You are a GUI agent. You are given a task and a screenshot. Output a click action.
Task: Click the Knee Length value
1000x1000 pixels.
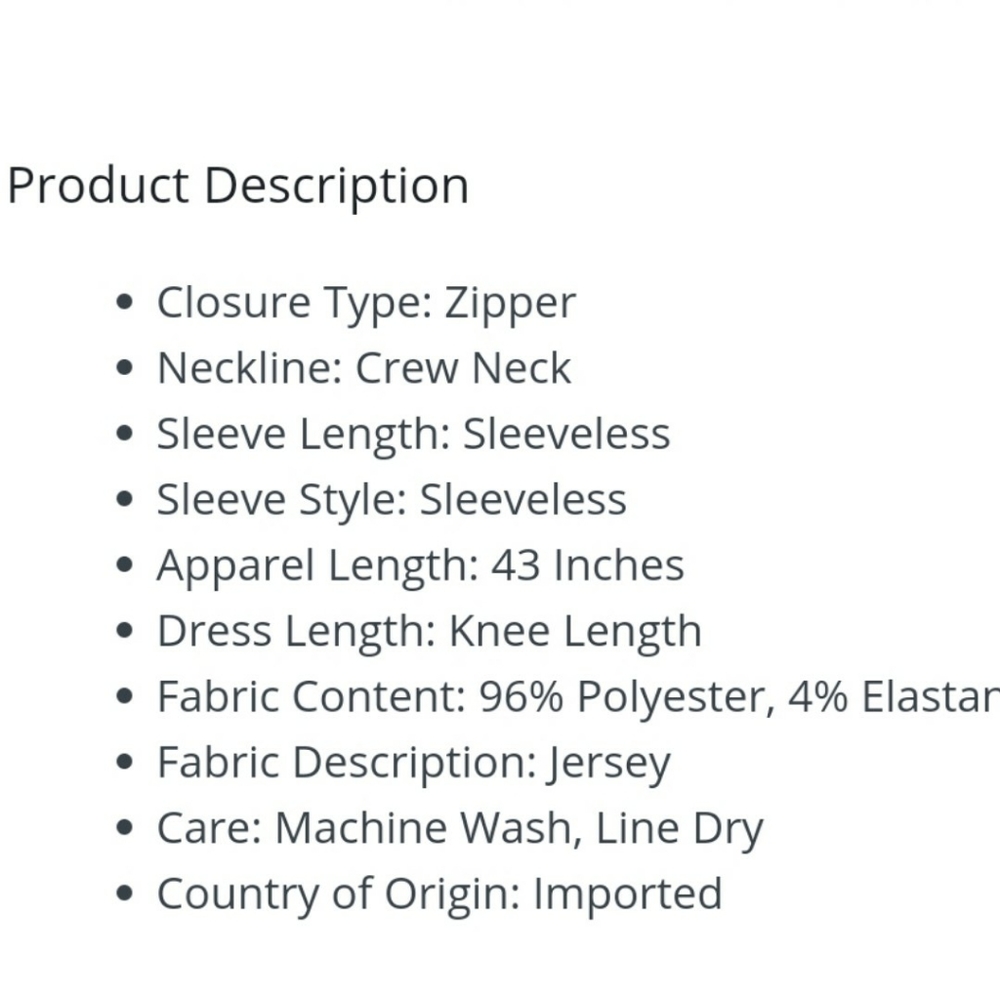pos(575,632)
